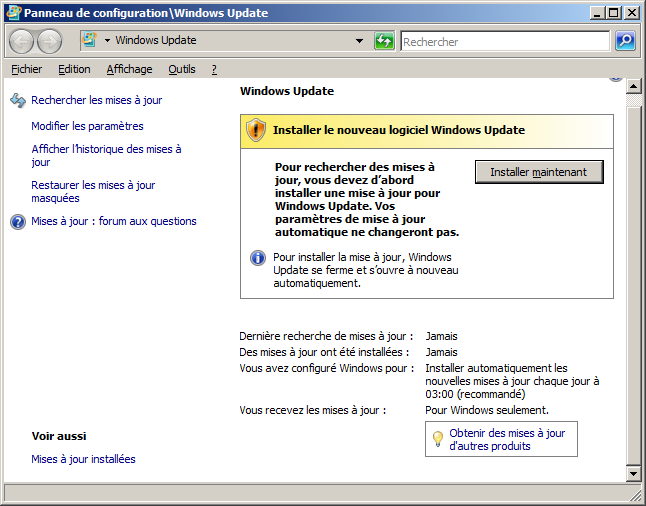The image size is (646, 506).
Task: Click the yellow shield warning icon
Action: pos(256,130)
